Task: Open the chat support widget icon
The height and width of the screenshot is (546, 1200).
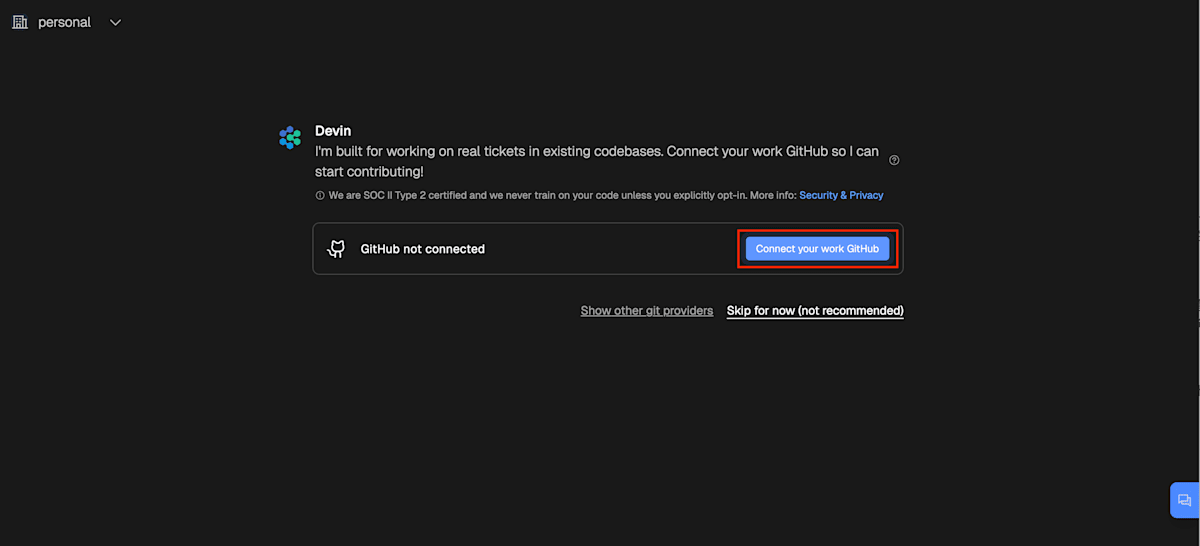Action: pyautogui.click(x=1185, y=500)
